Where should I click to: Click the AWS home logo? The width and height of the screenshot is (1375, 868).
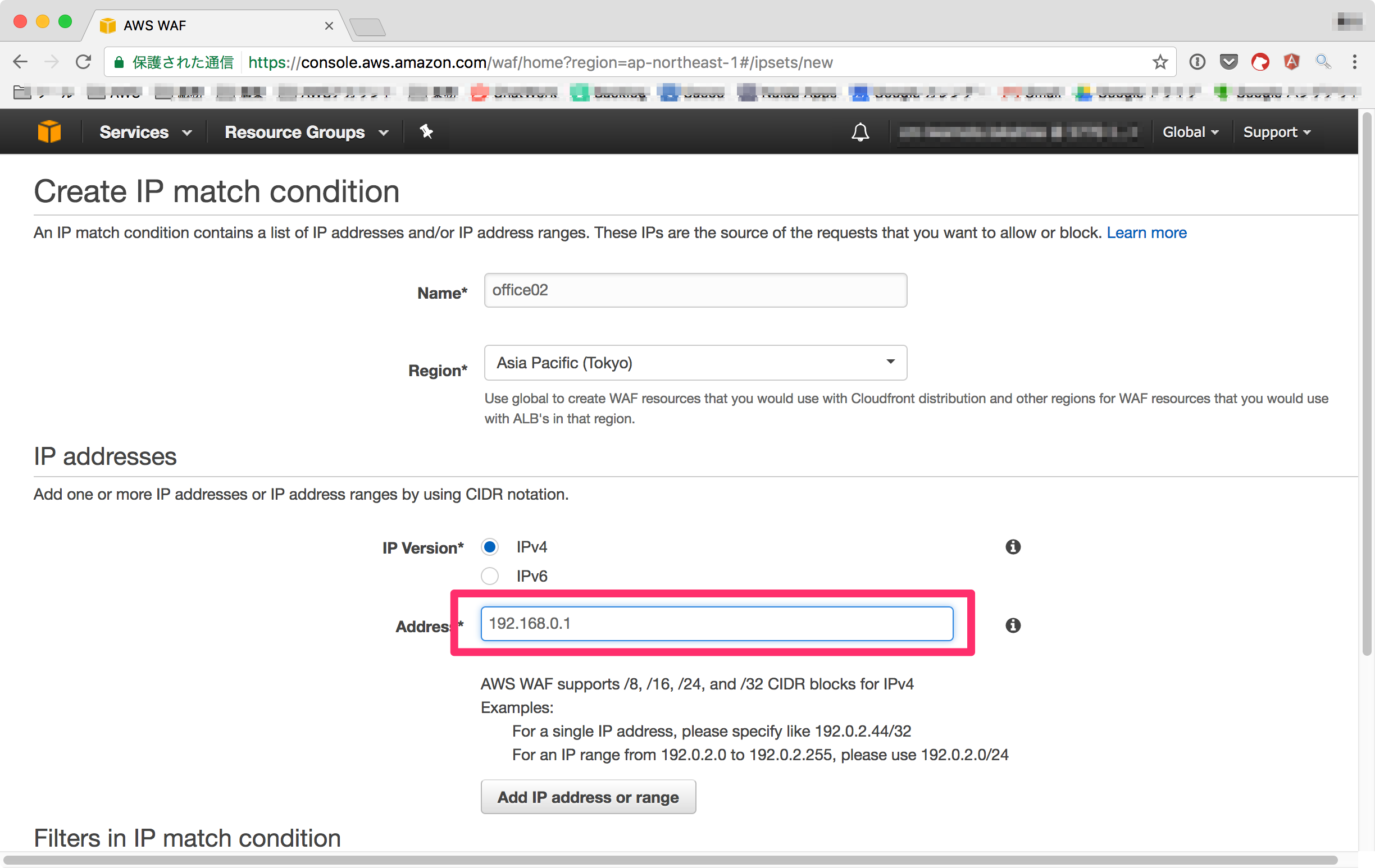(x=49, y=131)
